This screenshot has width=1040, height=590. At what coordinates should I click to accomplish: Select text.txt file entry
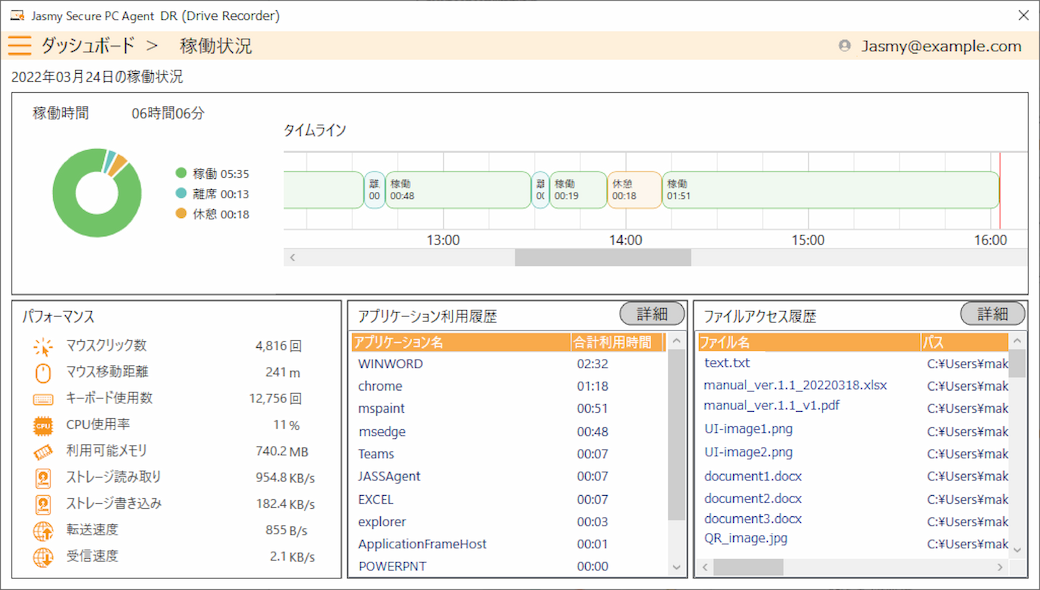727,363
